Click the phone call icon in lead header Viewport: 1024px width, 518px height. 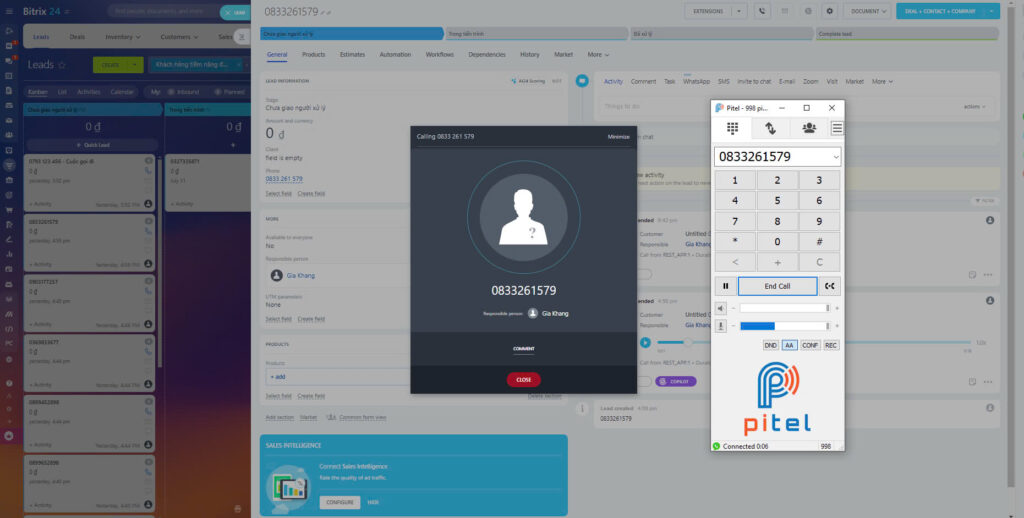[x=763, y=11]
